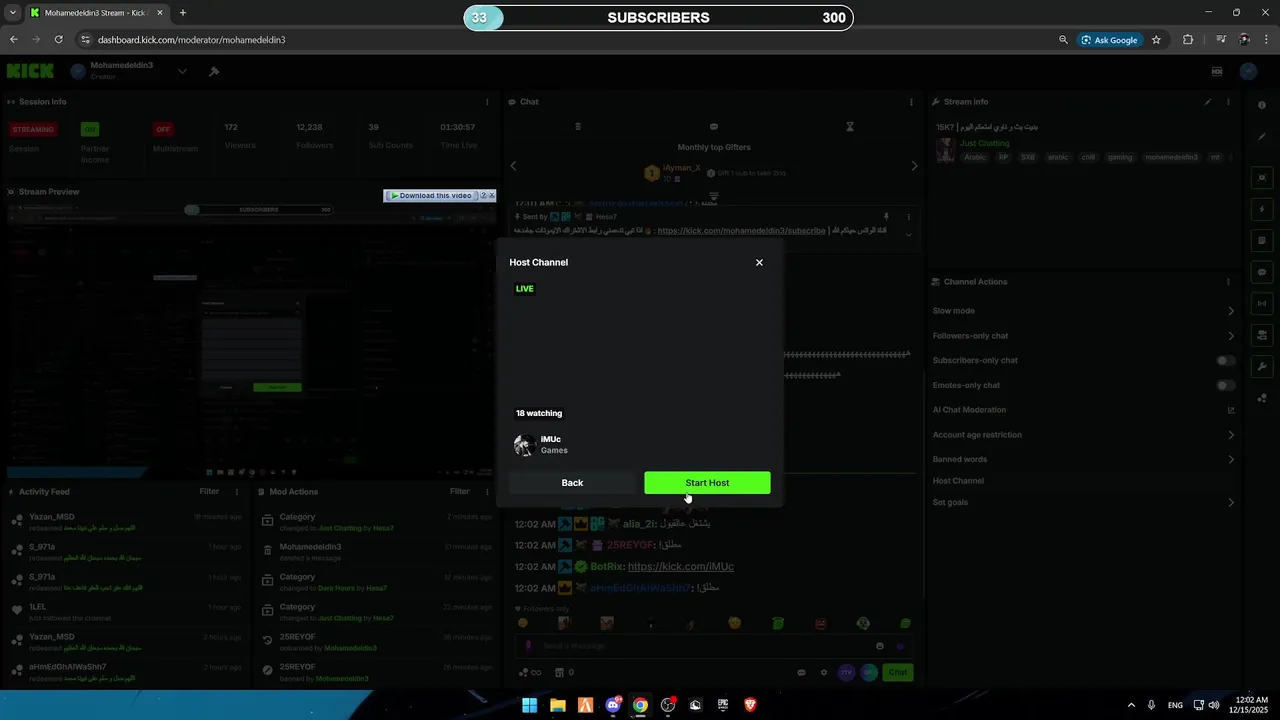Open the Just Chatting category link
Image resolution: width=1280 pixels, height=720 pixels.
[985, 143]
